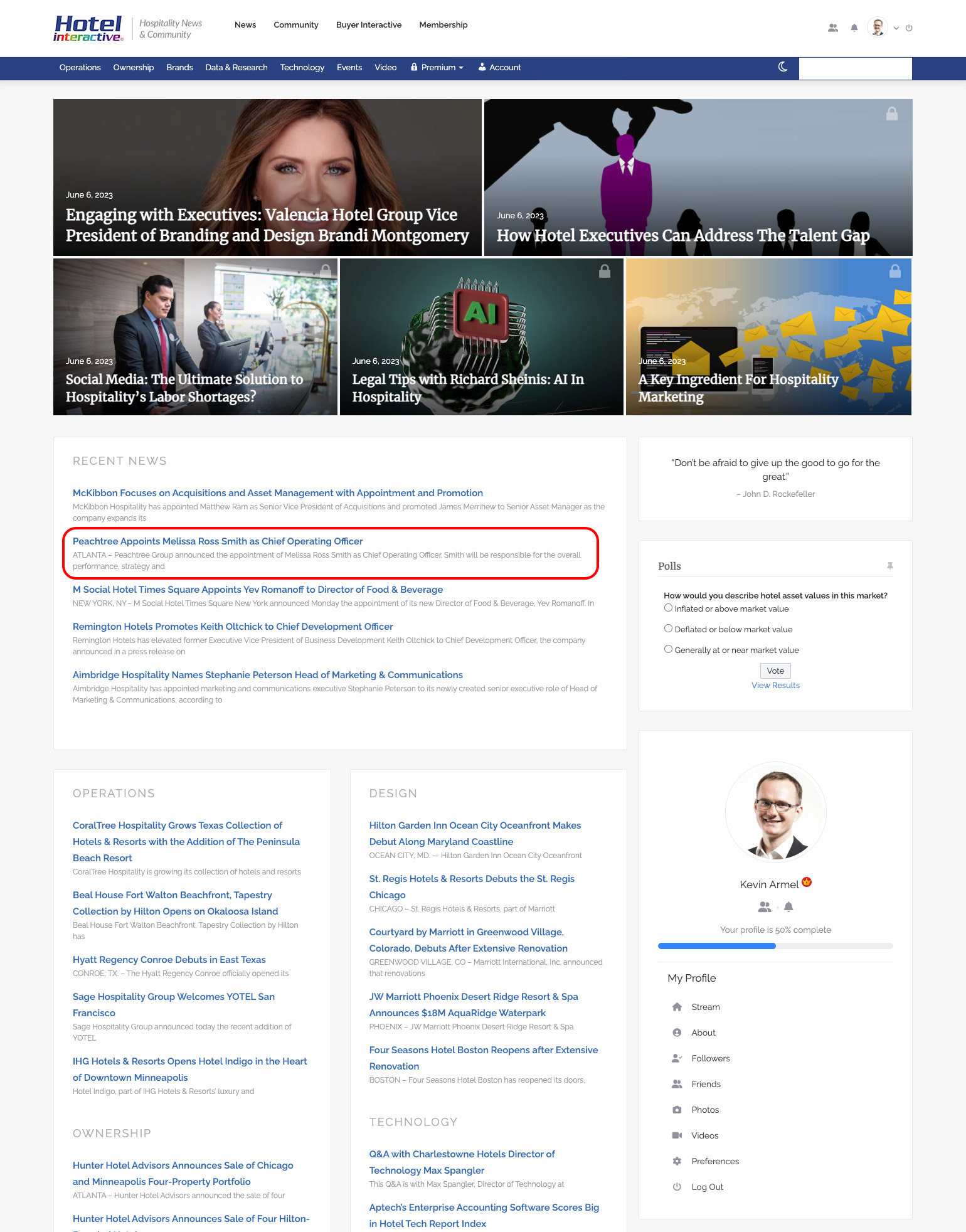Click the badge icon next to Kevin Armel

tap(807, 882)
